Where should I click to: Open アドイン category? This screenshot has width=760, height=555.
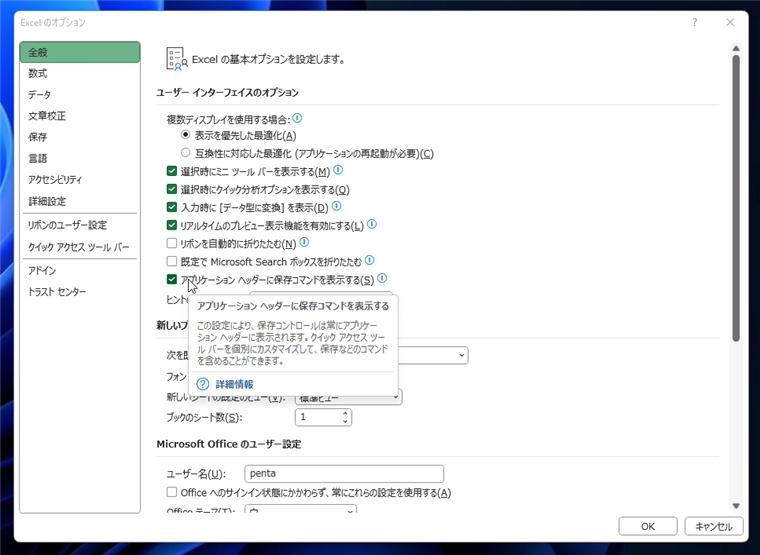click(80, 270)
